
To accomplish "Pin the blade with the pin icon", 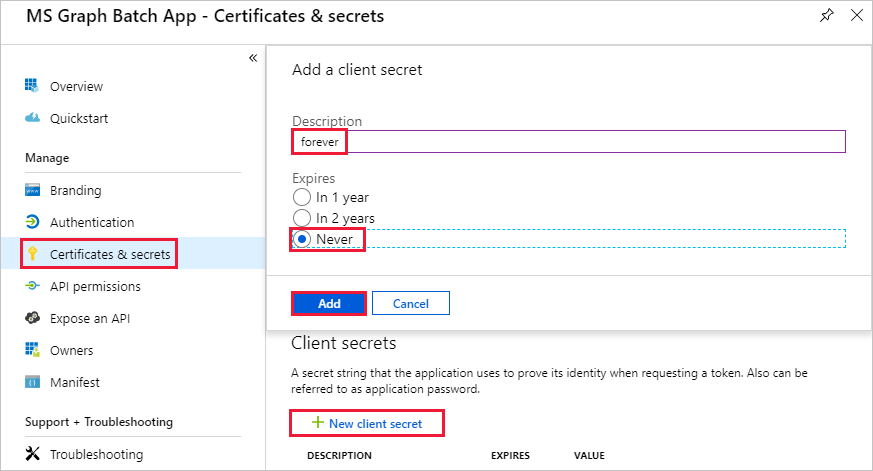I will coord(827,15).
